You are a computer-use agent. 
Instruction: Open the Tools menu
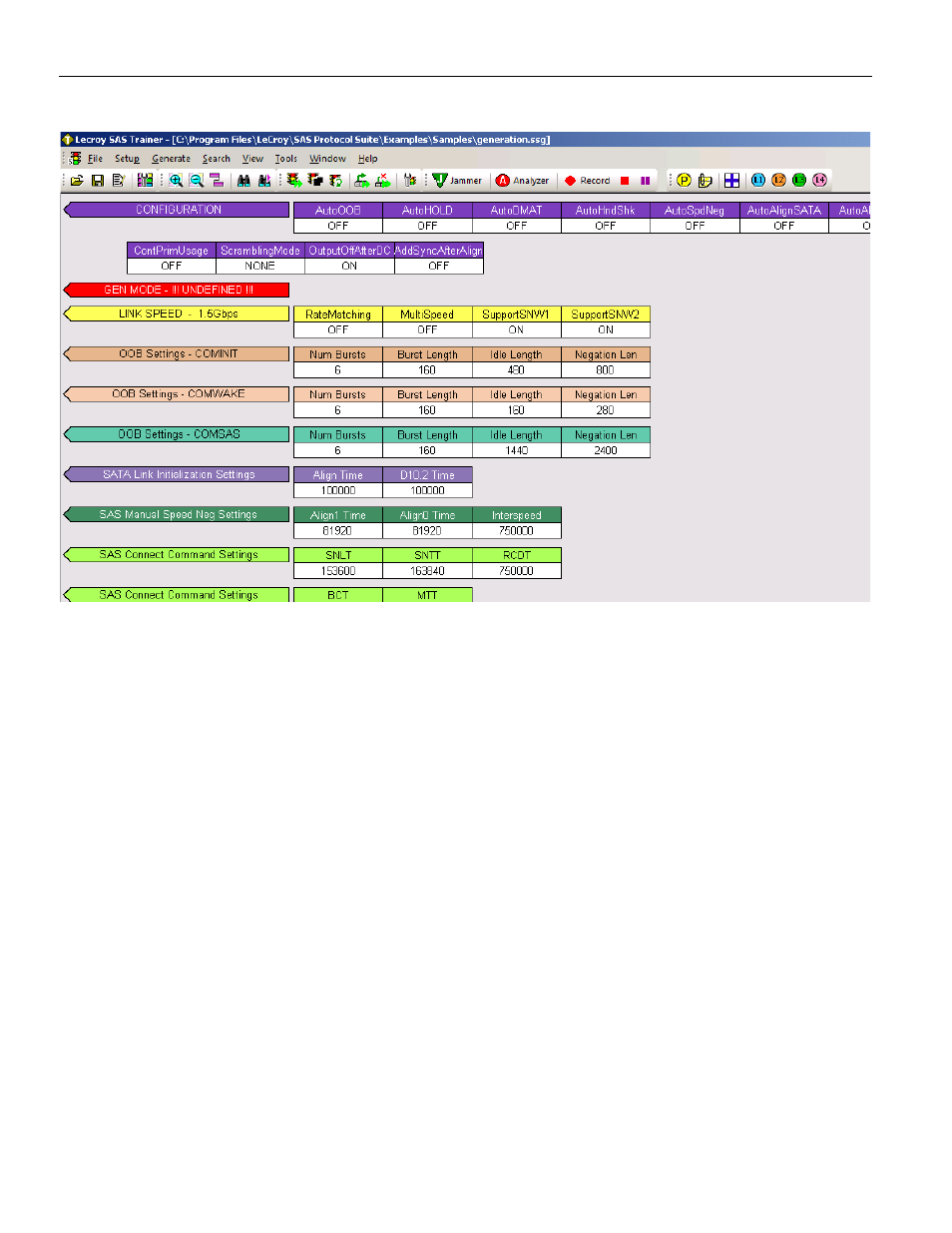[286, 159]
